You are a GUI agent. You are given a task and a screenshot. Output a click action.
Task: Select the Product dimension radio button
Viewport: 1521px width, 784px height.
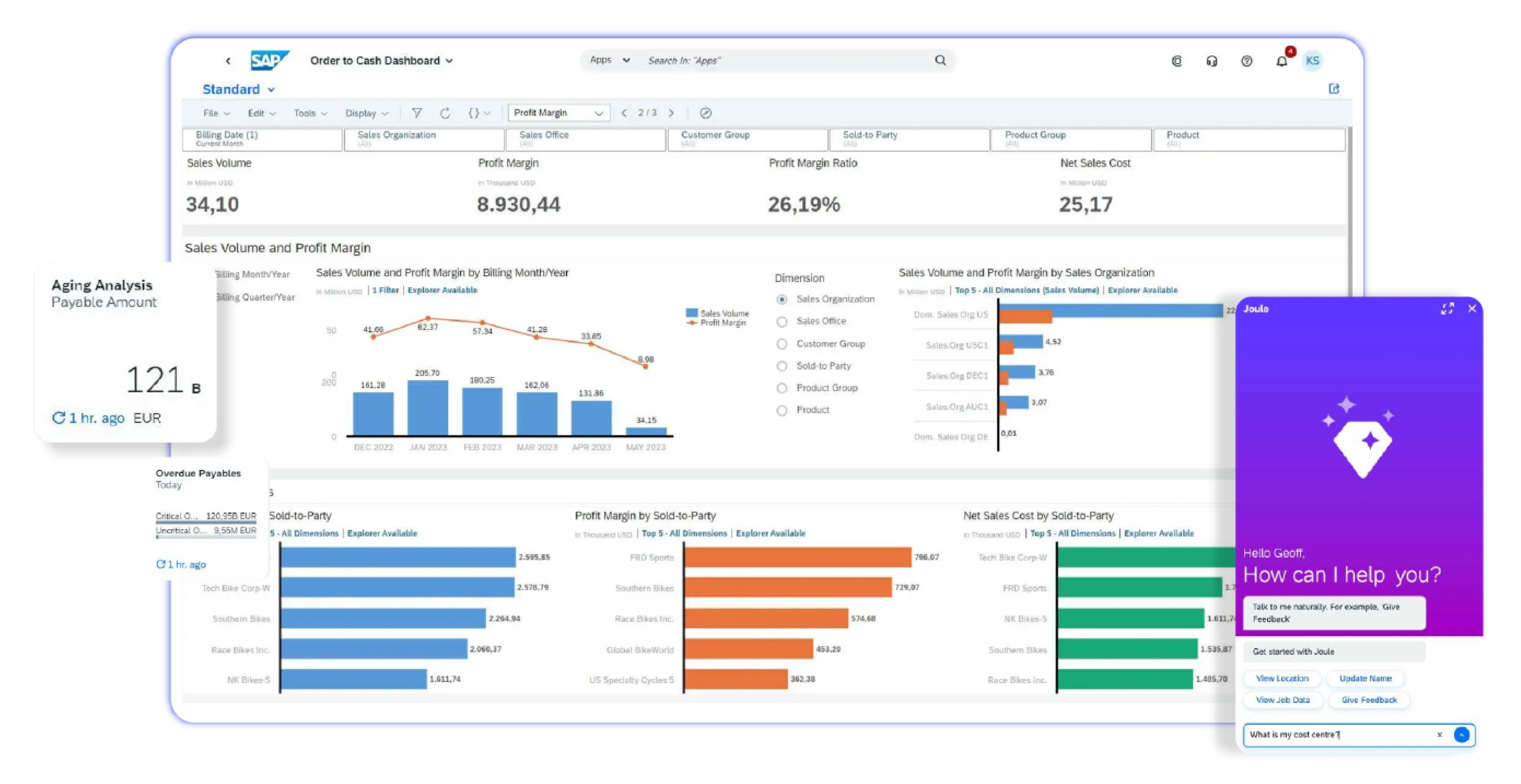(782, 409)
